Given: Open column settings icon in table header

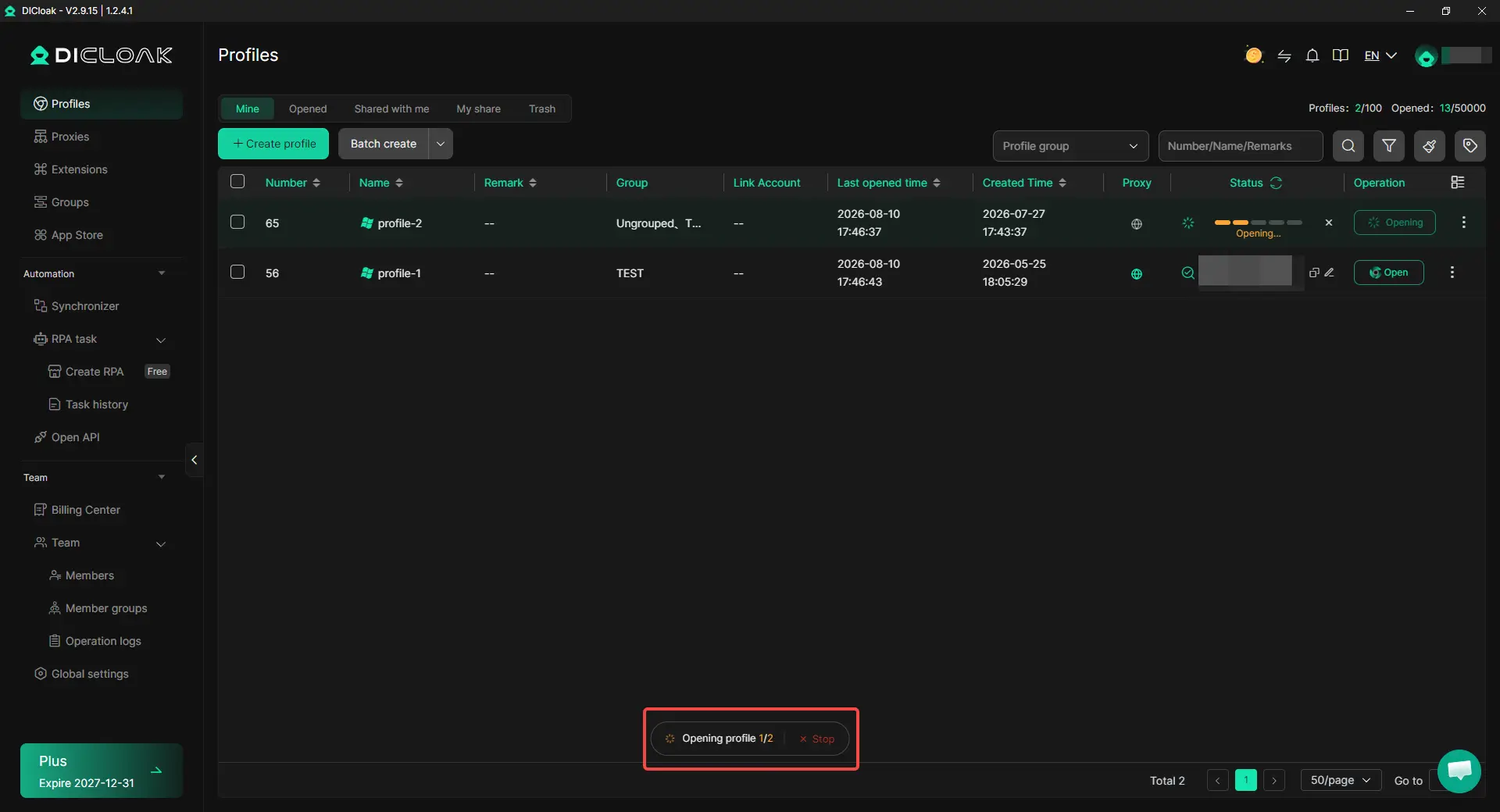Looking at the screenshot, I should coord(1457,182).
